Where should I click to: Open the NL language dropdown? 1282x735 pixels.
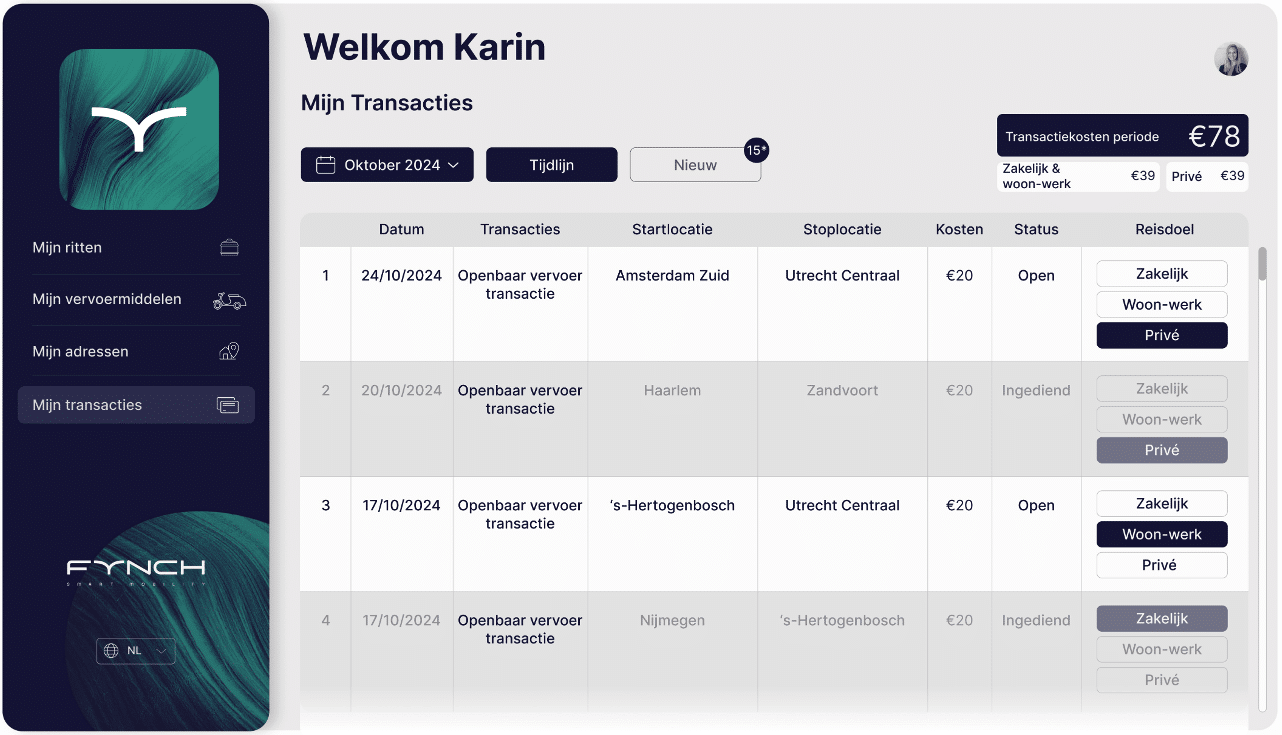coord(136,651)
